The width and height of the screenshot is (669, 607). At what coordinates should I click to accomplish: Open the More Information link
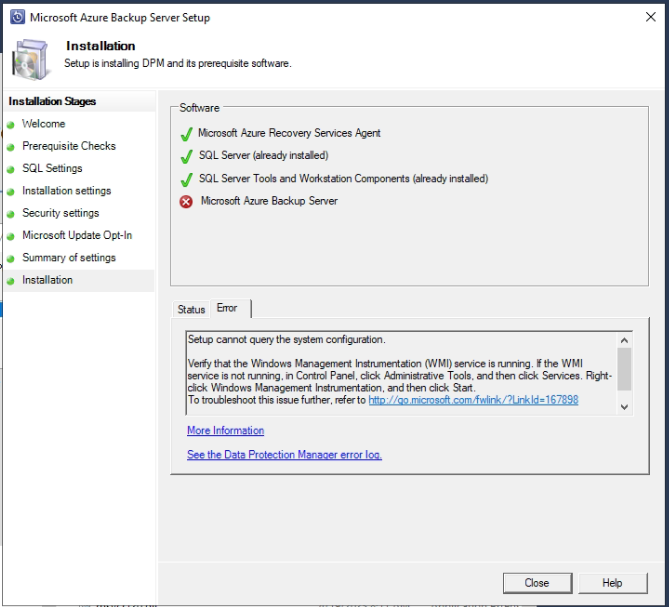point(225,430)
